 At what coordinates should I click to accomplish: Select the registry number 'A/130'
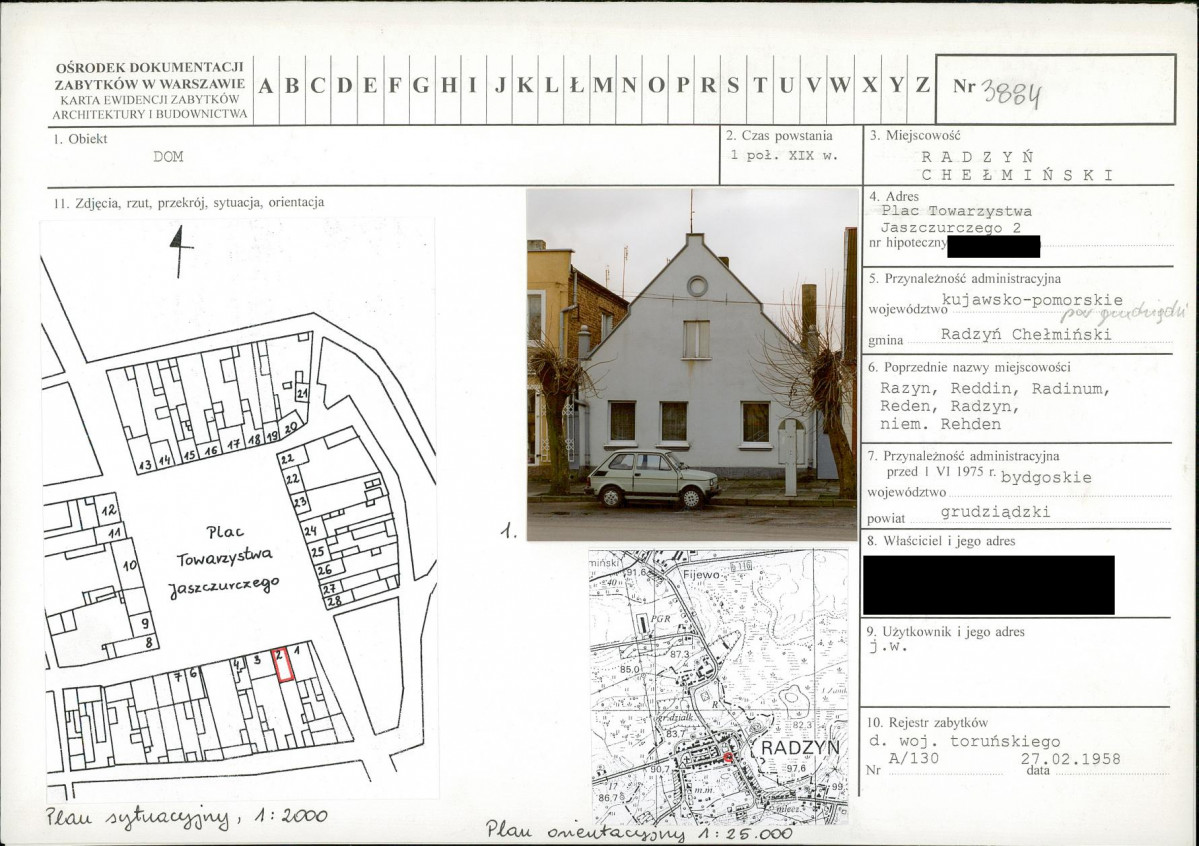click(x=914, y=758)
